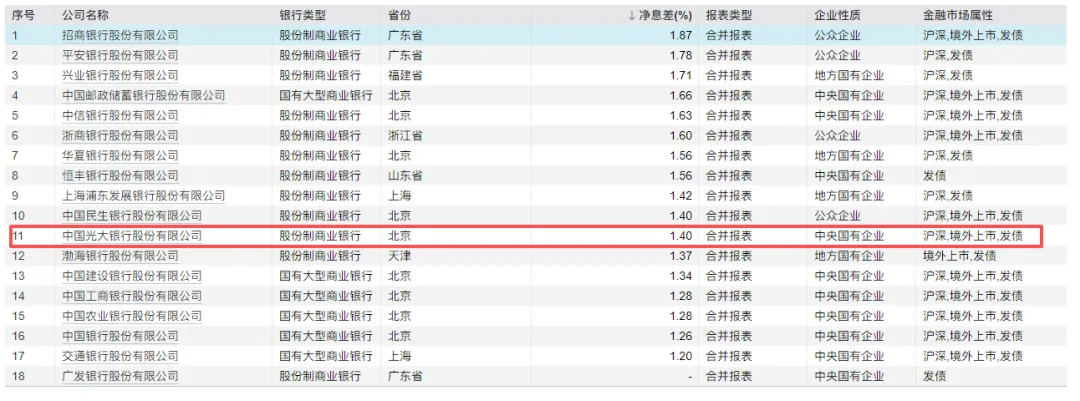
Task: Click 天津 in the 渤海银行 row
Action: [399, 256]
